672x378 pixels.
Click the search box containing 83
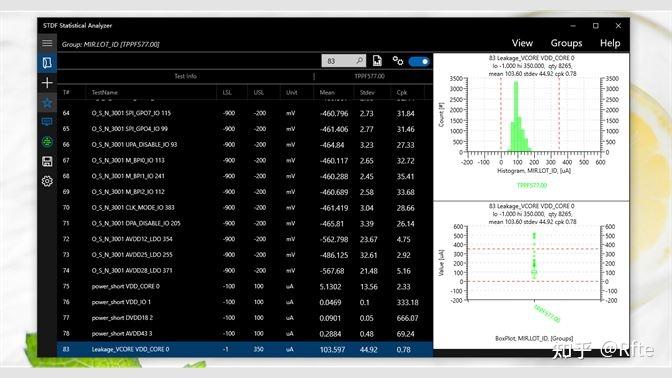coord(344,61)
